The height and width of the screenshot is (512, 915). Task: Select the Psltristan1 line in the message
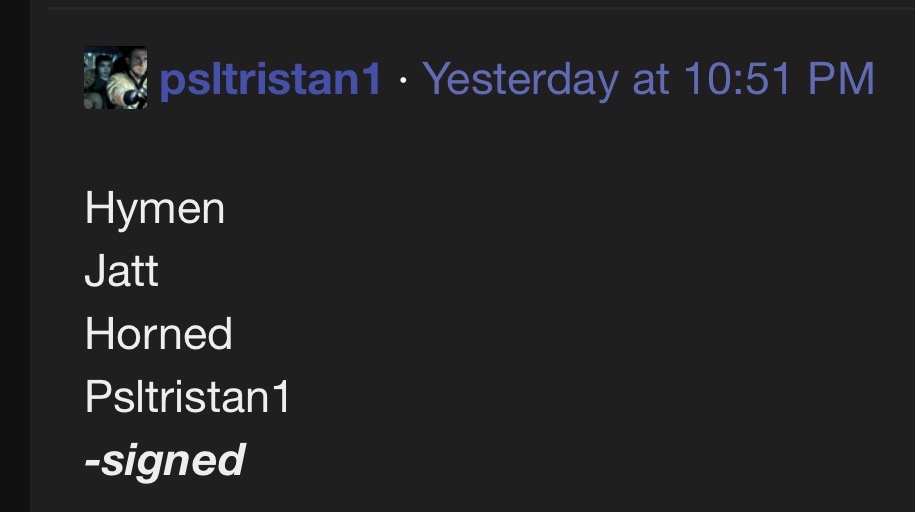187,396
